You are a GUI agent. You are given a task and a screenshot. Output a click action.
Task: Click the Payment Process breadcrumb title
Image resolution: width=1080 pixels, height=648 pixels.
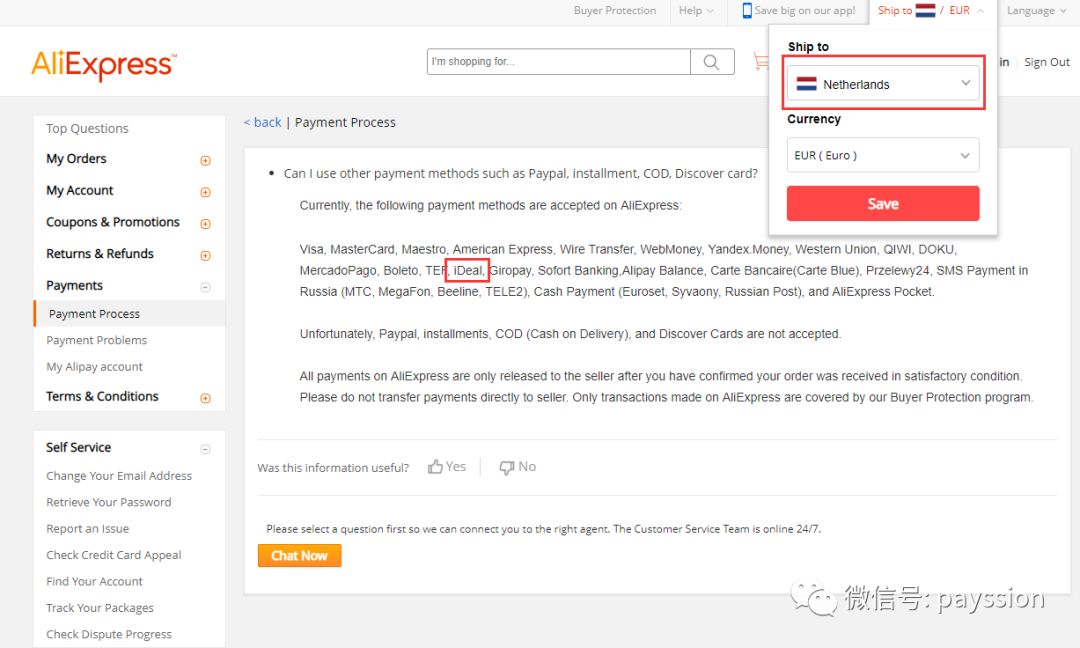[x=345, y=123]
